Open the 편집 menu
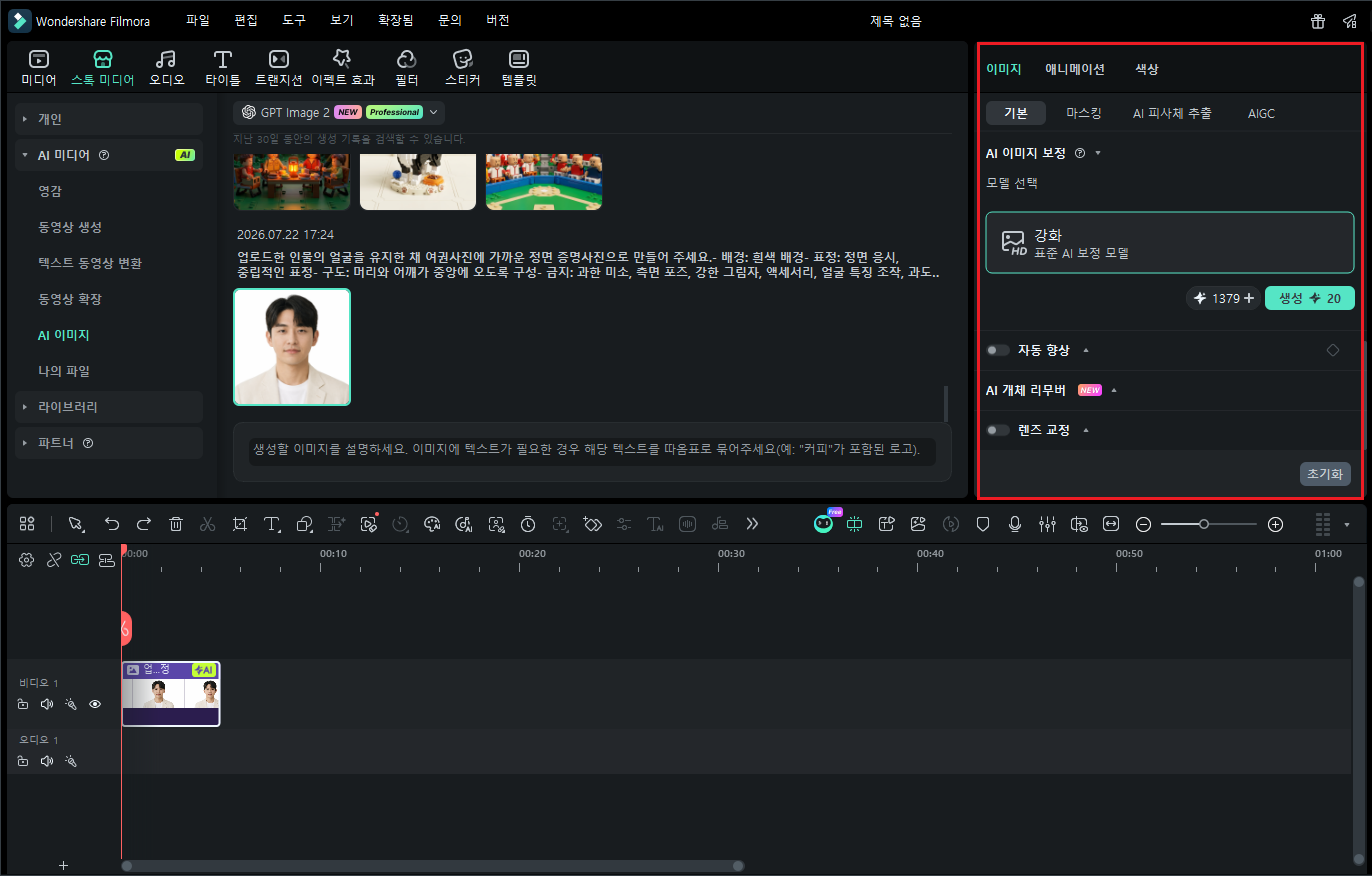The image size is (1372, 876). click(x=246, y=20)
